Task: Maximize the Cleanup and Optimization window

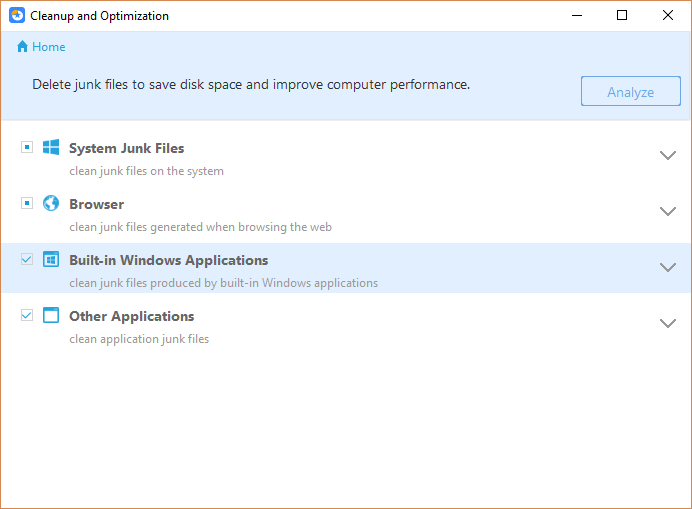Action: point(622,15)
